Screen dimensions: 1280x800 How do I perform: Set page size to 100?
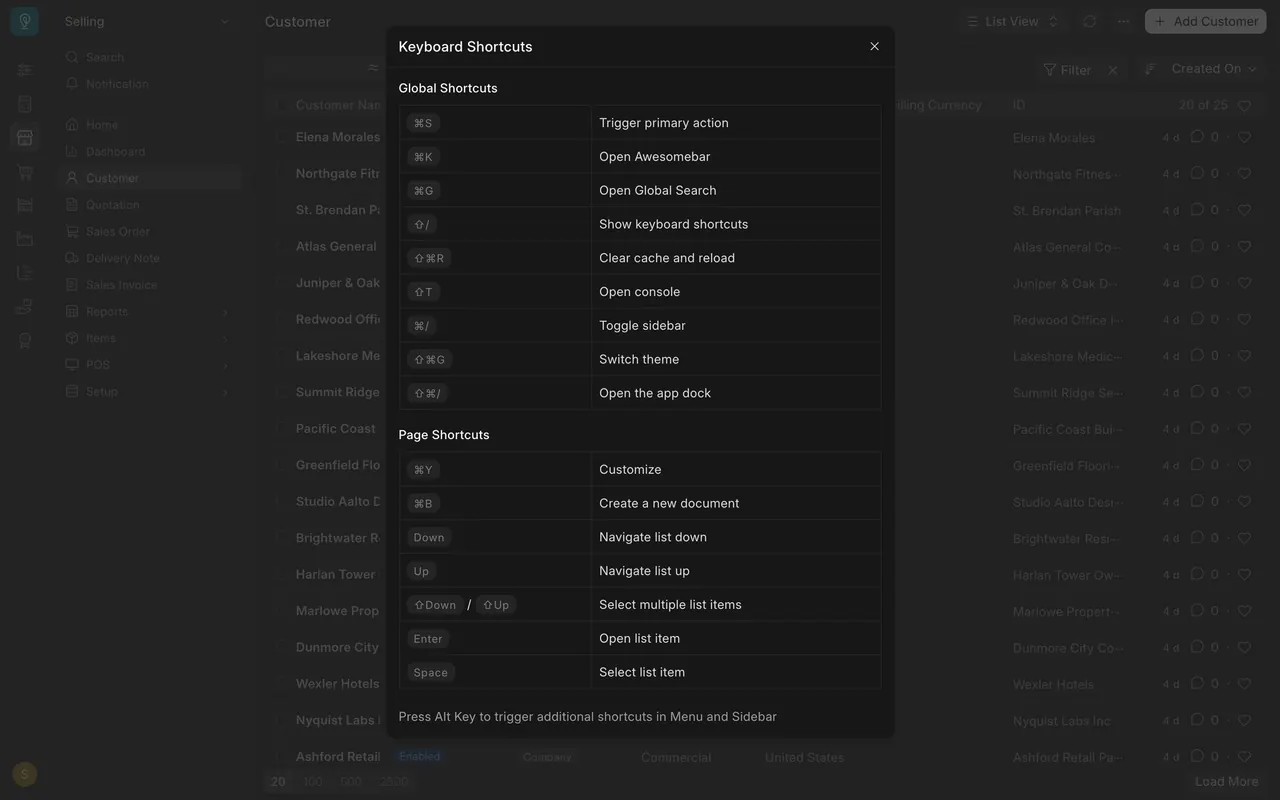pyautogui.click(x=313, y=782)
